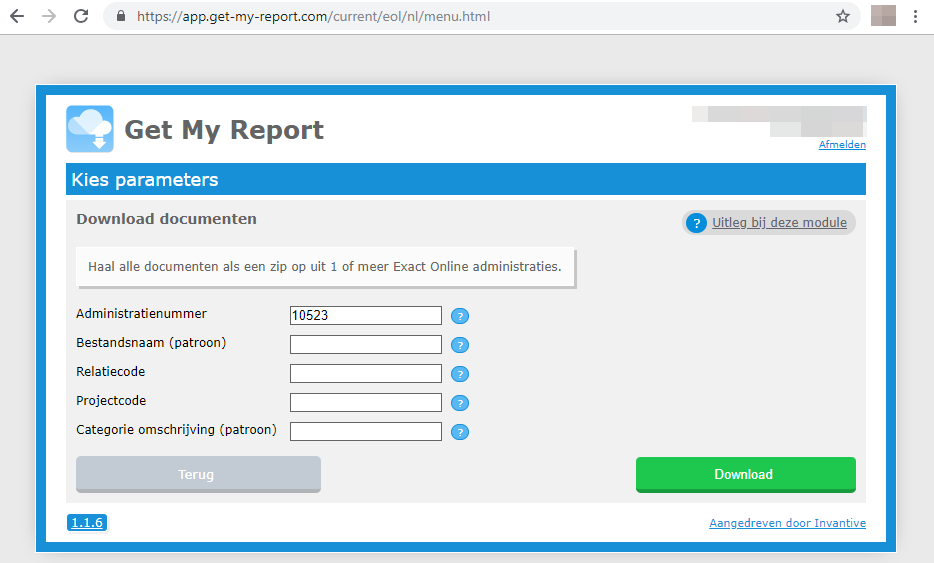Viewport: 934px width, 563px height.
Task: Click the Projectcode input field
Action: [x=366, y=402]
